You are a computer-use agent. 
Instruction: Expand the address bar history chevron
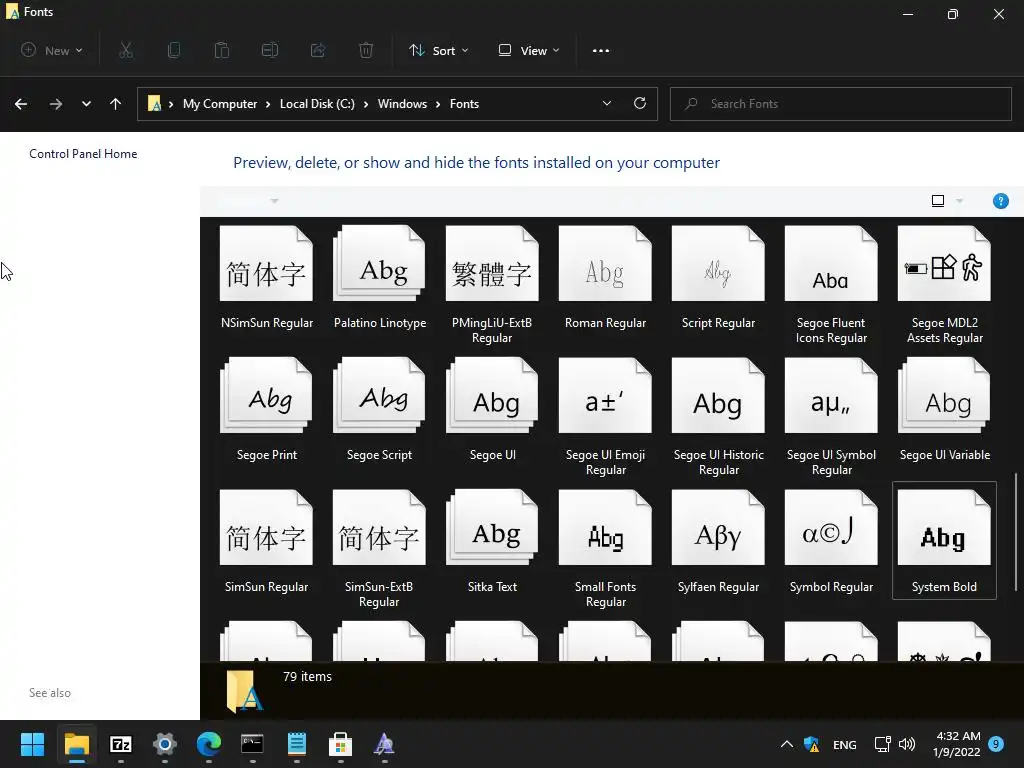(x=607, y=103)
